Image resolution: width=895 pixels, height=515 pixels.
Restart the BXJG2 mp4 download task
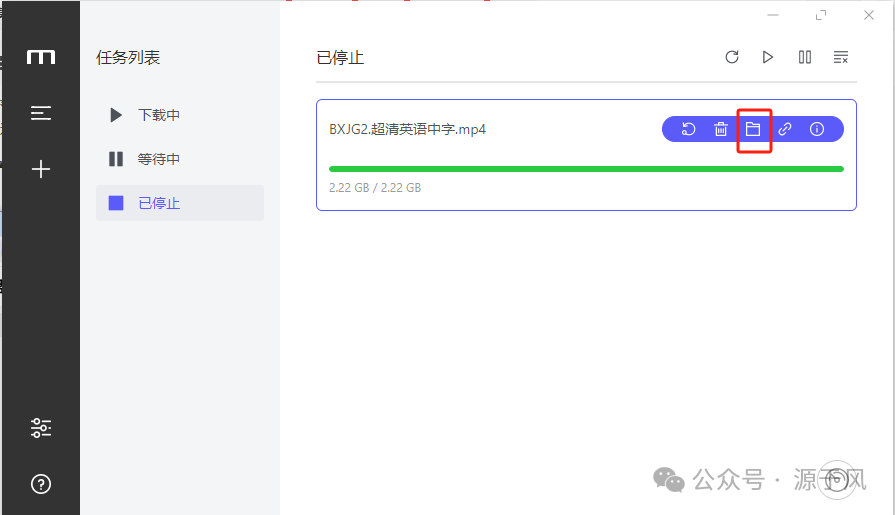(x=688, y=129)
